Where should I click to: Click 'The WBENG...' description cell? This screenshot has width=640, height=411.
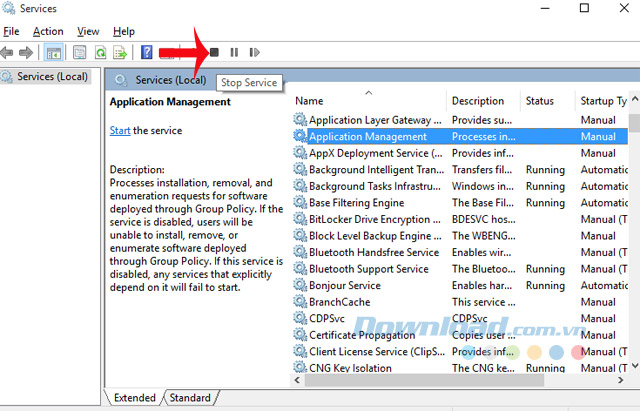(483, 236)
